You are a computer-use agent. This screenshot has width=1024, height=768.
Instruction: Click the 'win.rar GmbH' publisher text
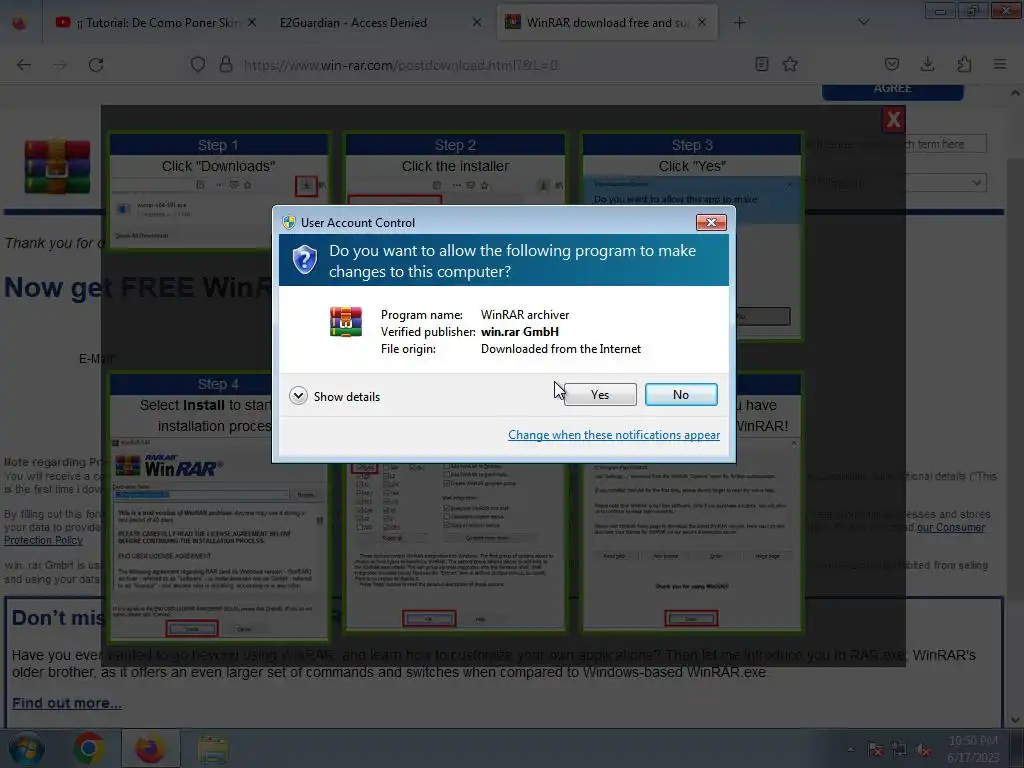pyautogui.click(x=520, y=332)
